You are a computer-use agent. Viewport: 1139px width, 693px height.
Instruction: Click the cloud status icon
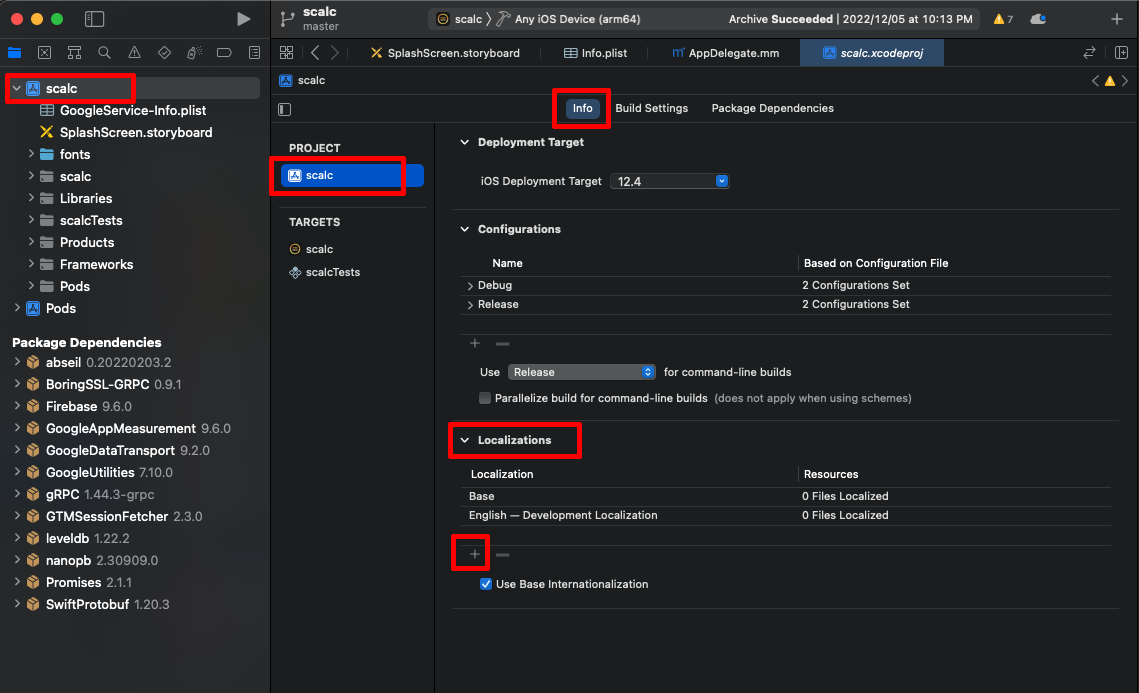[1038, 19]
